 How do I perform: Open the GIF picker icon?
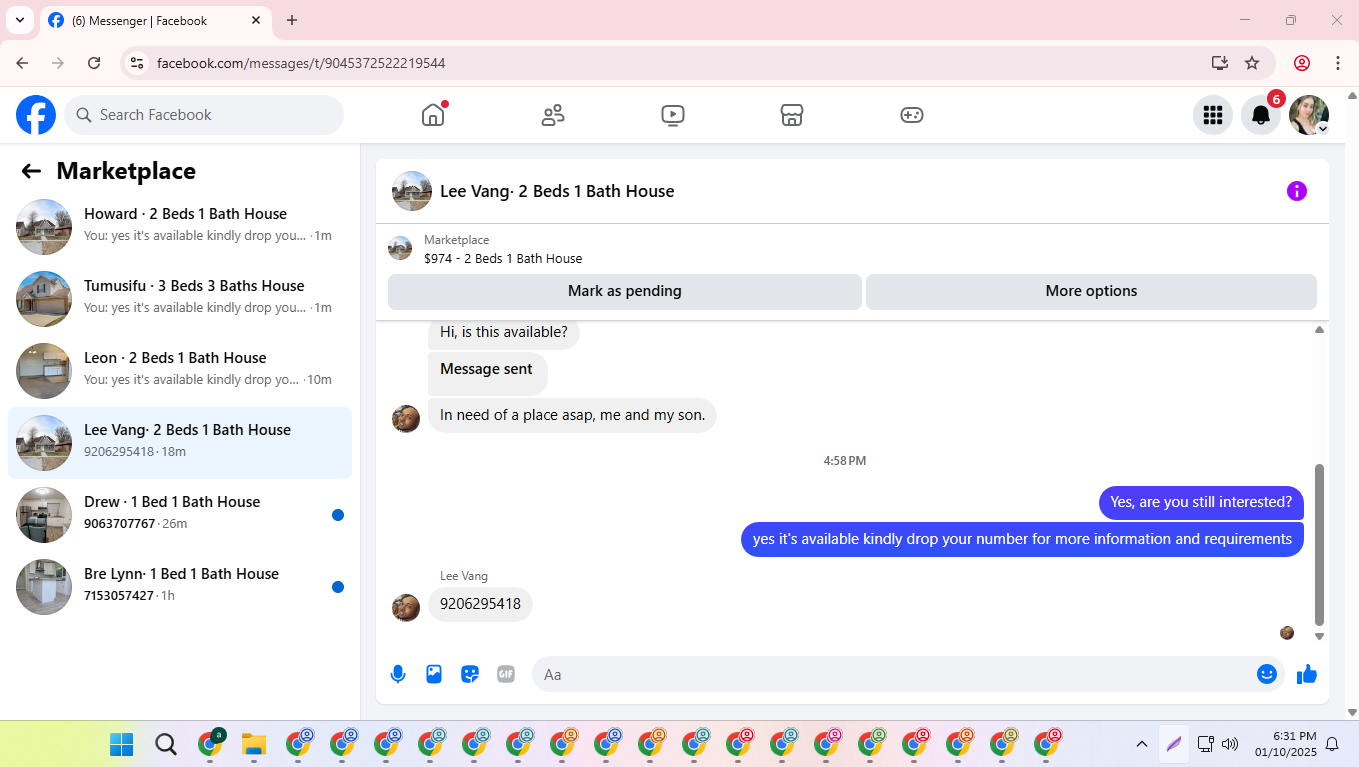[506, 674]
